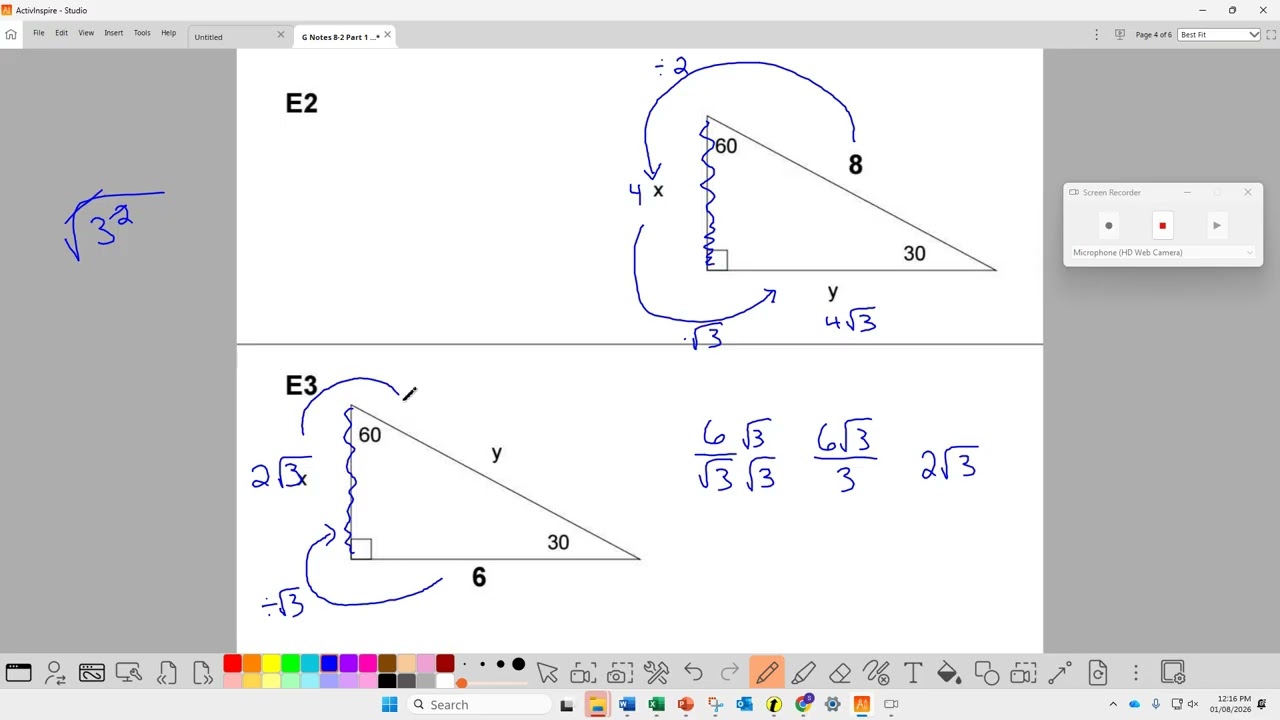The width and height of the screenshot is (1280, 720).
Task: Open the area capture dashed-camera tool
Action: click(1024, 673)
